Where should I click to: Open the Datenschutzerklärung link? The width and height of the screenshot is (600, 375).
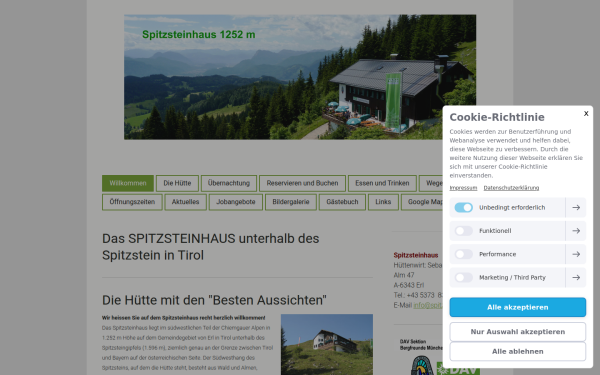coord(511,188)
